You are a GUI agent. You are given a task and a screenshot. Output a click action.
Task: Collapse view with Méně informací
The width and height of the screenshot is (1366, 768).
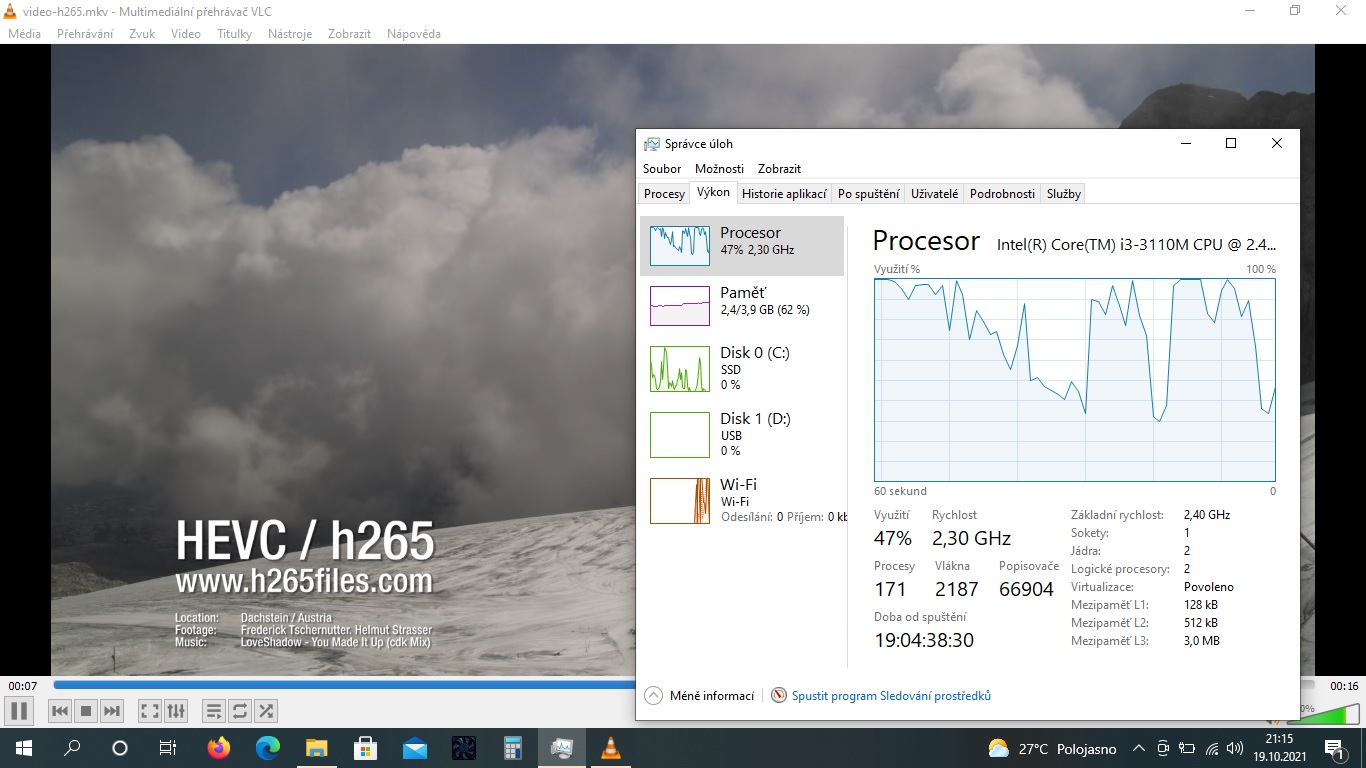[x=700, y=696]
